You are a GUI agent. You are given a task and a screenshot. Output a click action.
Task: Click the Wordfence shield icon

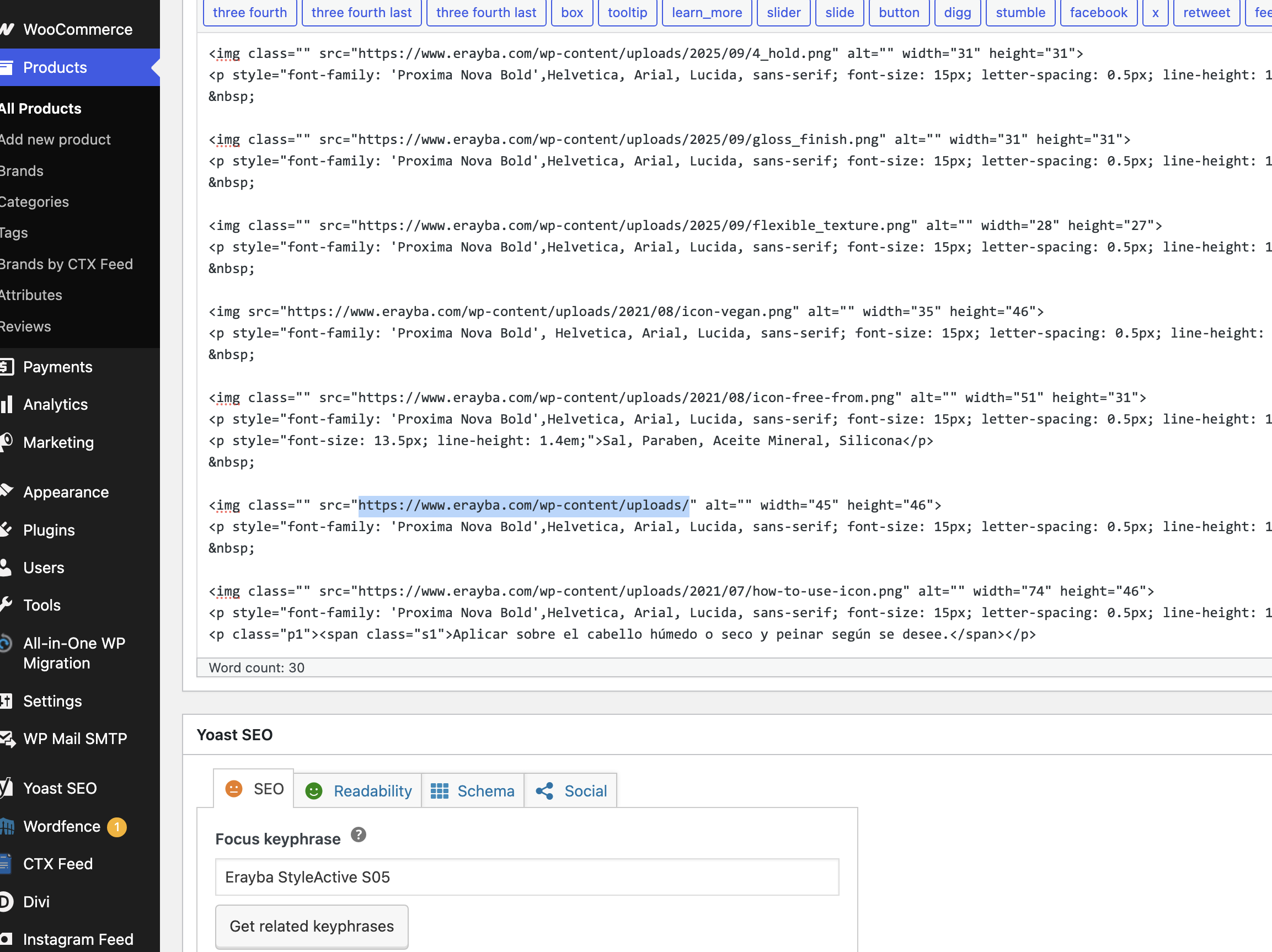pyautogui.click(x=6, y=826)
